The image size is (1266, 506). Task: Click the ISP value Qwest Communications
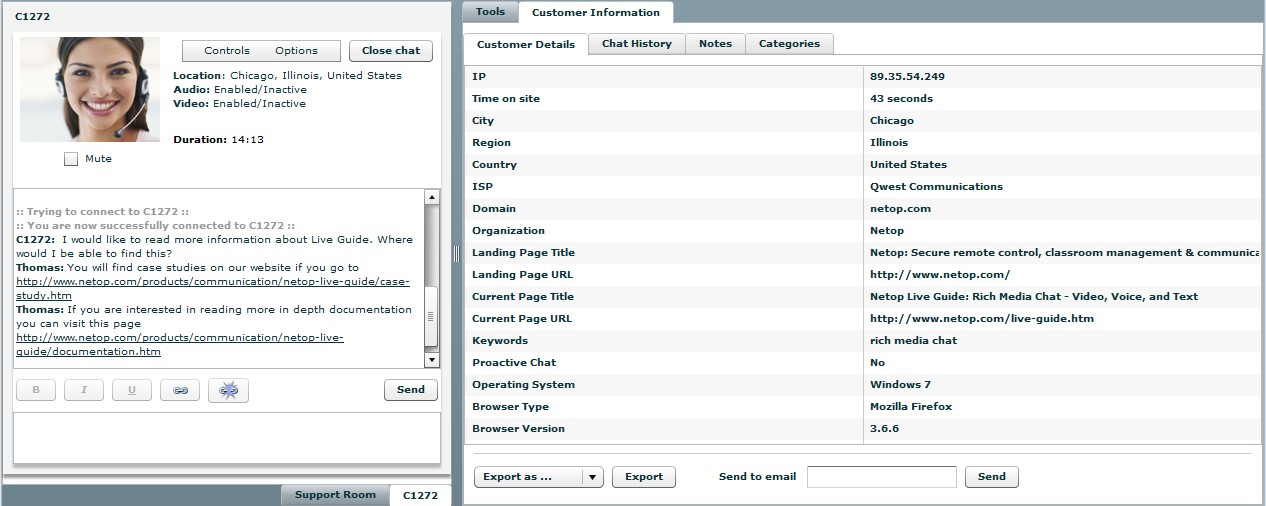click(936, 187)
